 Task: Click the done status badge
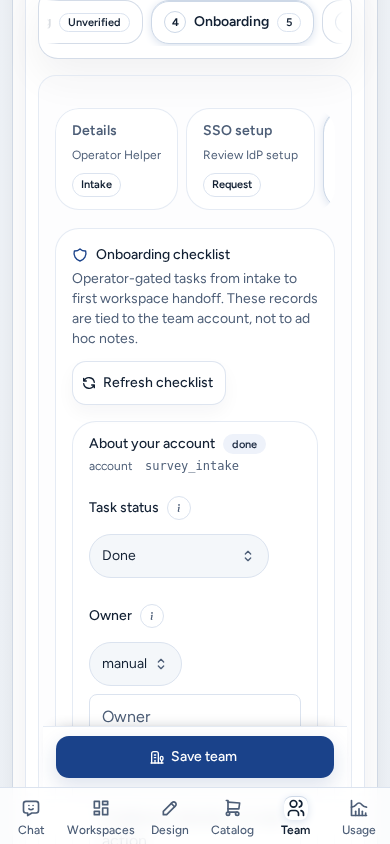coord(244,444)
